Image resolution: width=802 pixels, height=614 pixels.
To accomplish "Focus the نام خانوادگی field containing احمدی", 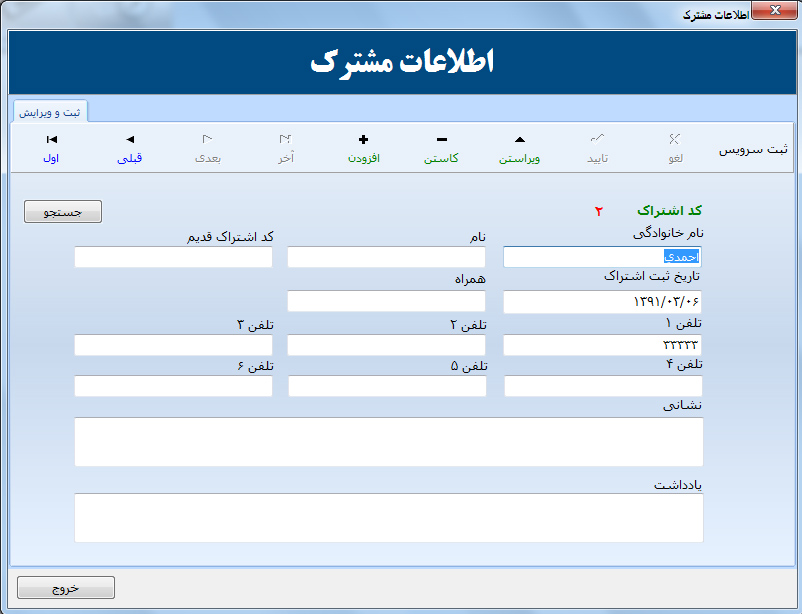I will (x=602, y=257).
